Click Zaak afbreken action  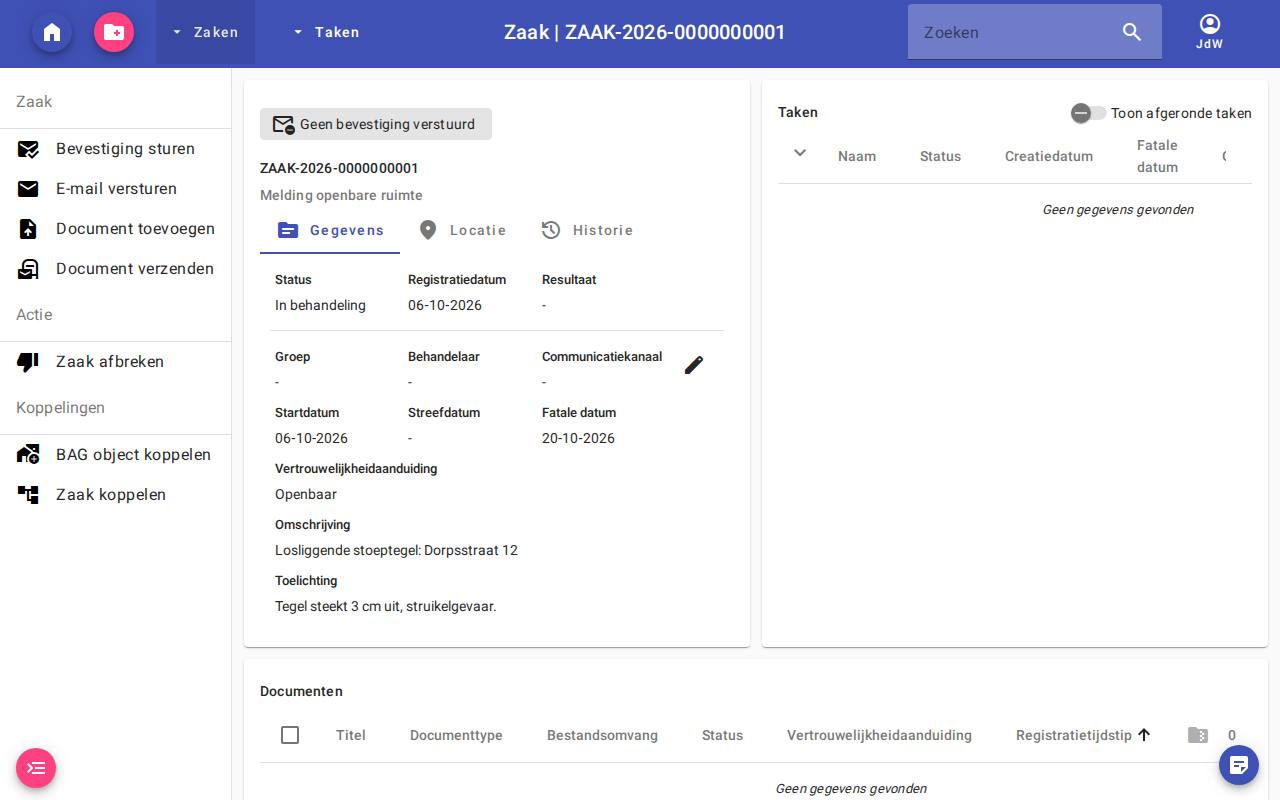(x=116, y=362)
